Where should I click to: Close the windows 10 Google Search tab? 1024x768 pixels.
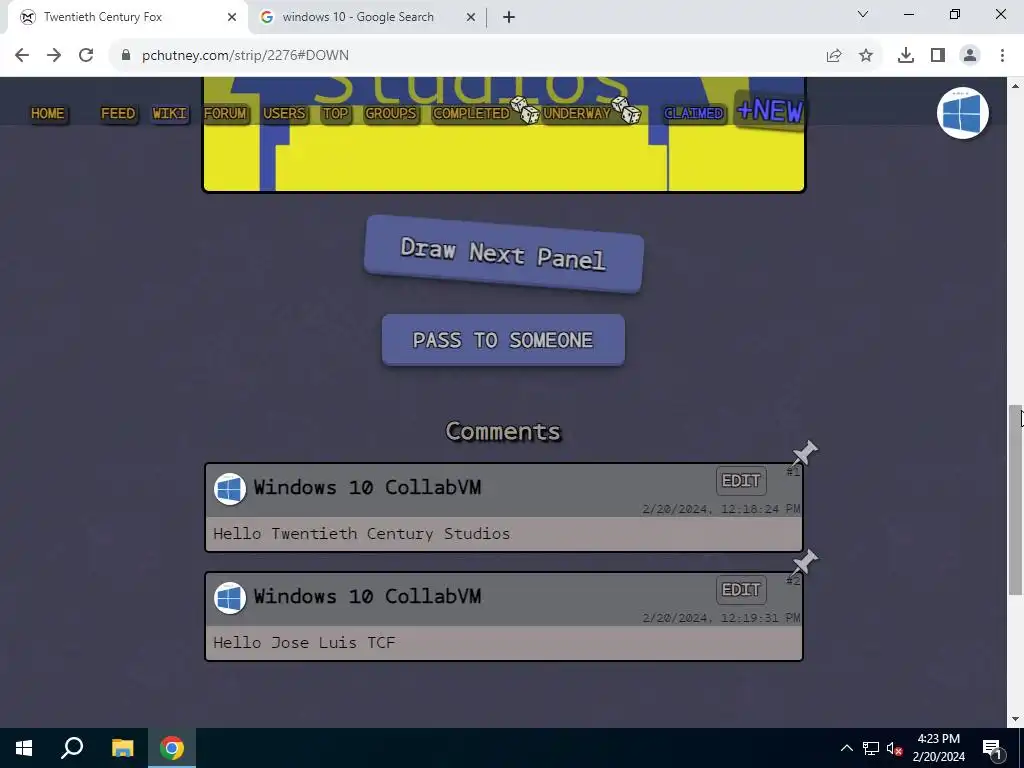[471, 18]
